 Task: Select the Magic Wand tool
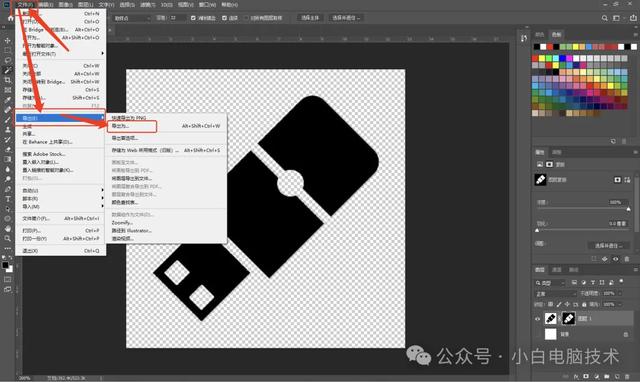[7, 70]
